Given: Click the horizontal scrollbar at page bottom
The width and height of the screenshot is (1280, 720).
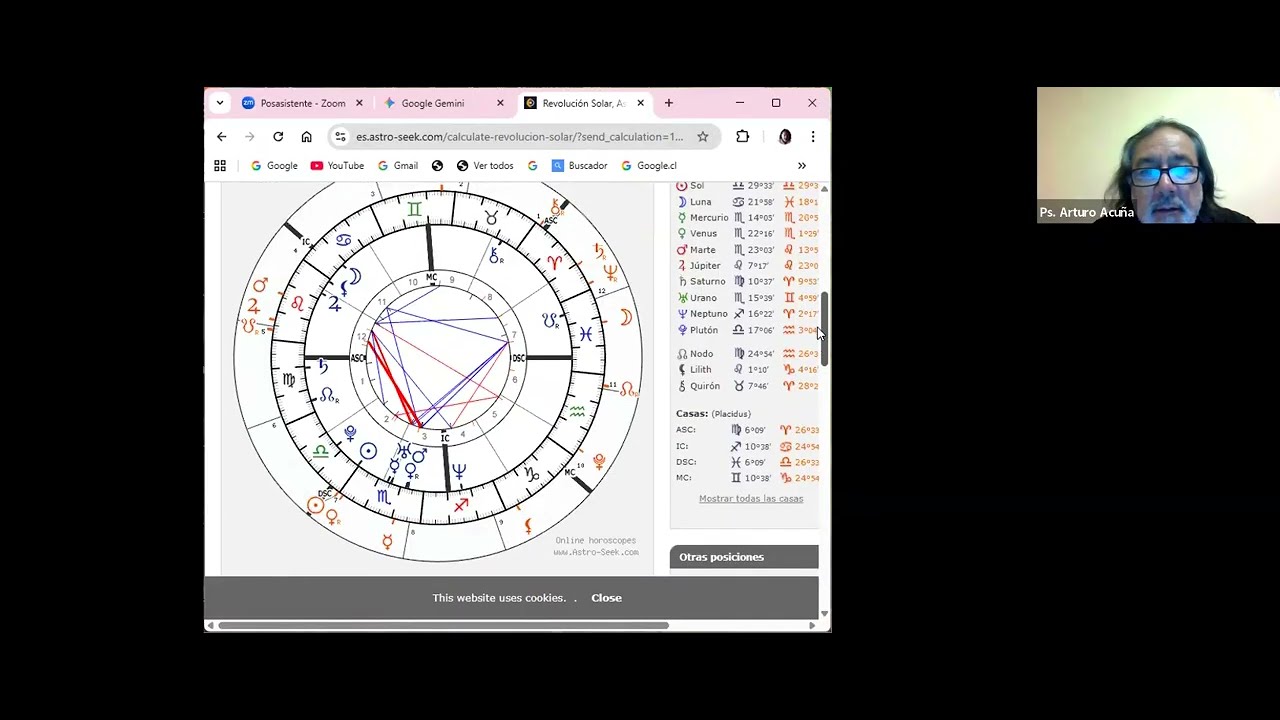Looking at the screenshot, I should pos(443,626).
